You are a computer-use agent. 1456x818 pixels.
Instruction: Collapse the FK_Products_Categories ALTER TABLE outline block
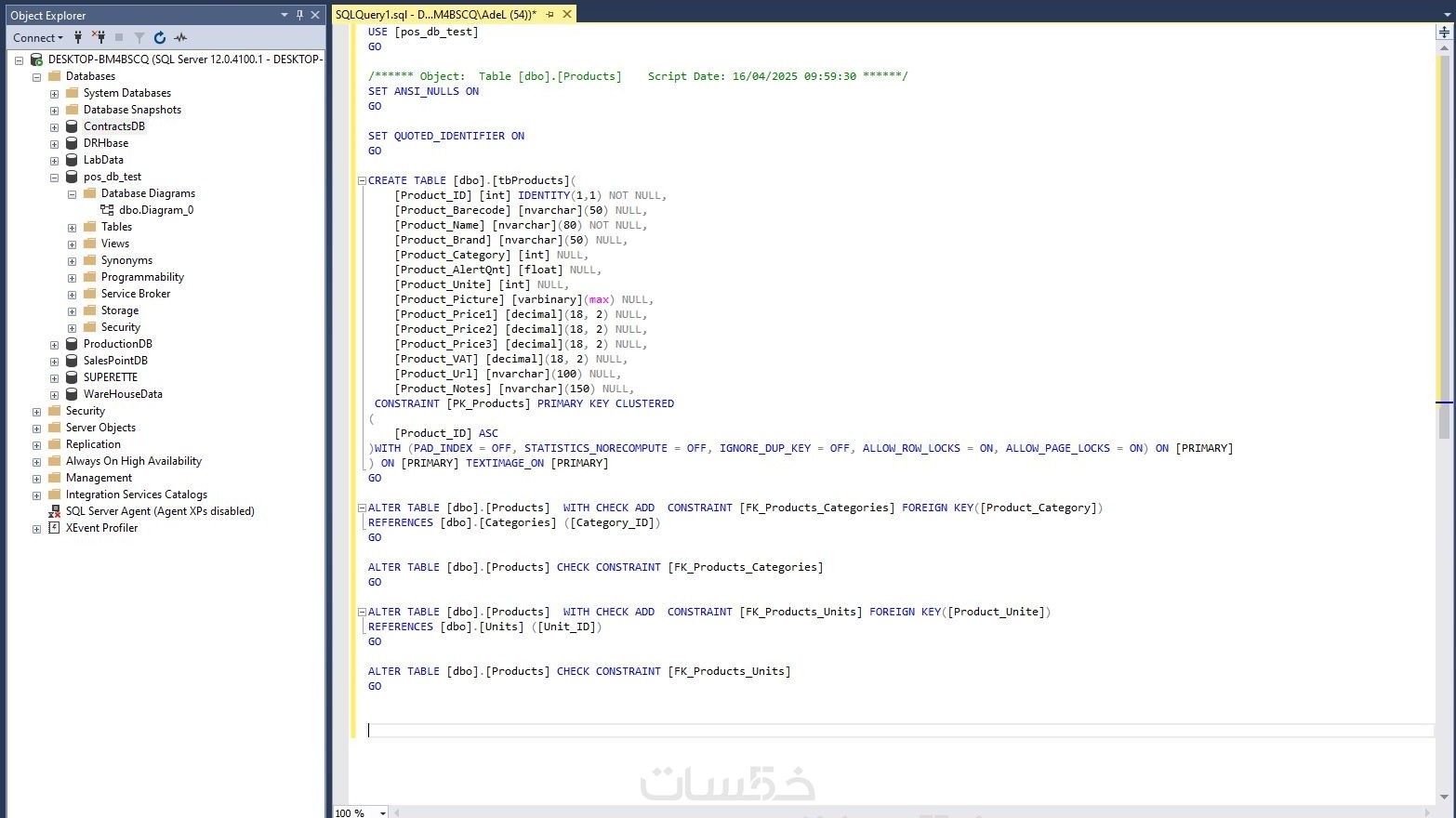point(362,508)
